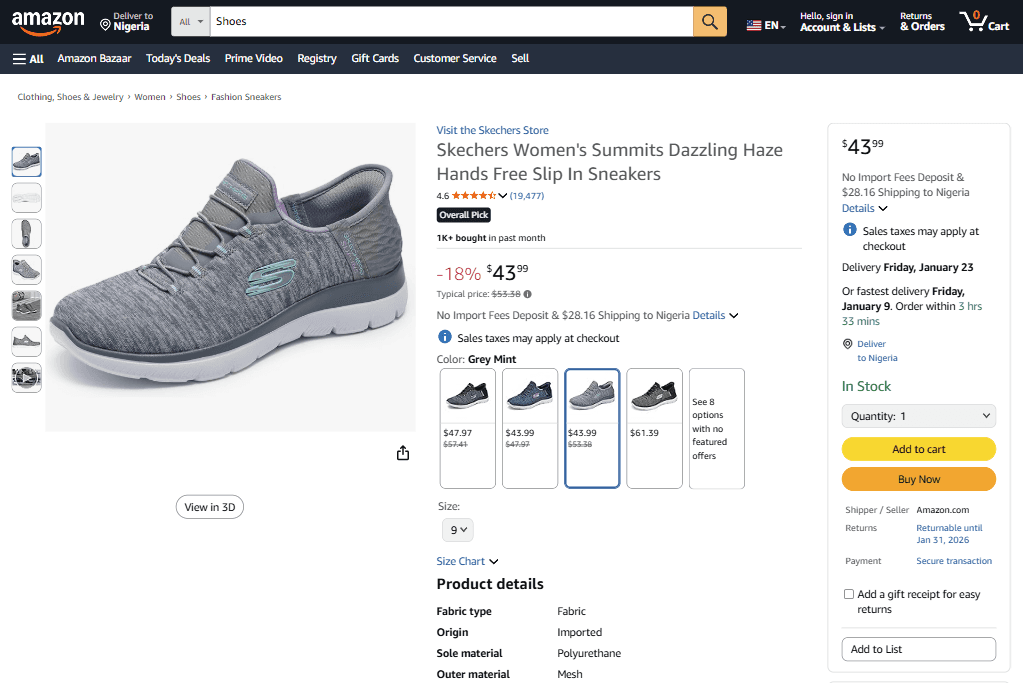Select the Grey Mint color swatch
This screenshot has height=683, width=1023.
[592, 428]
